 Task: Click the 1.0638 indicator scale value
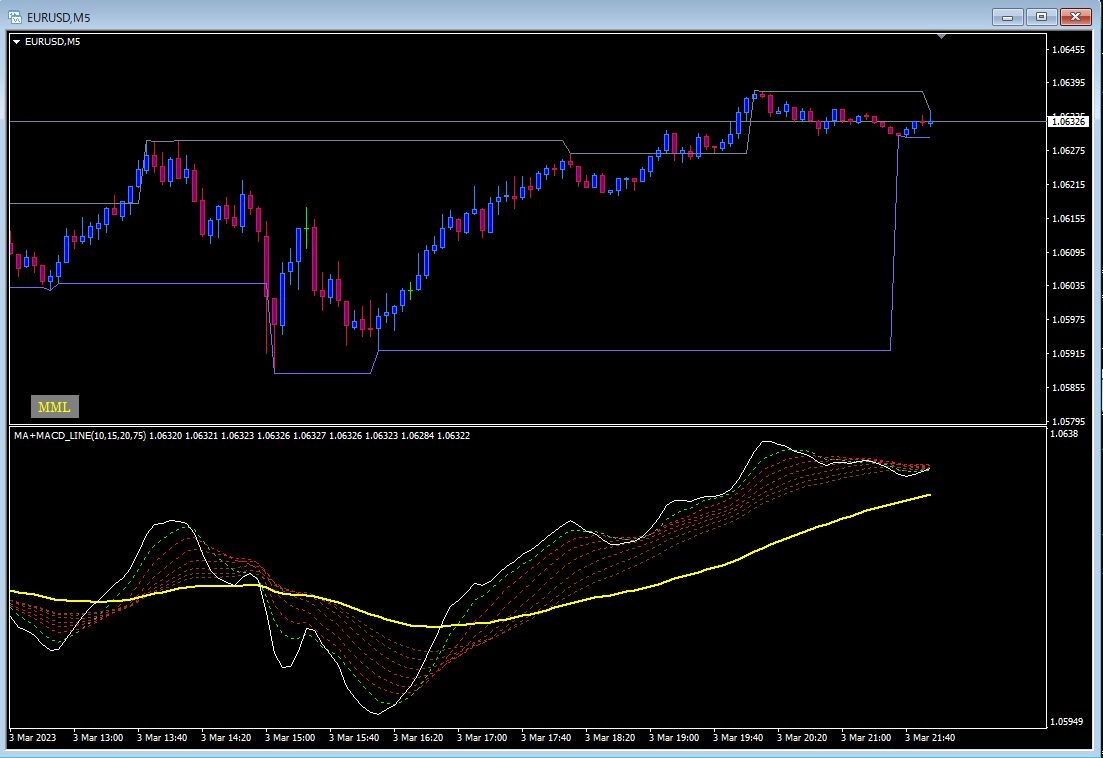(1064, 434)
